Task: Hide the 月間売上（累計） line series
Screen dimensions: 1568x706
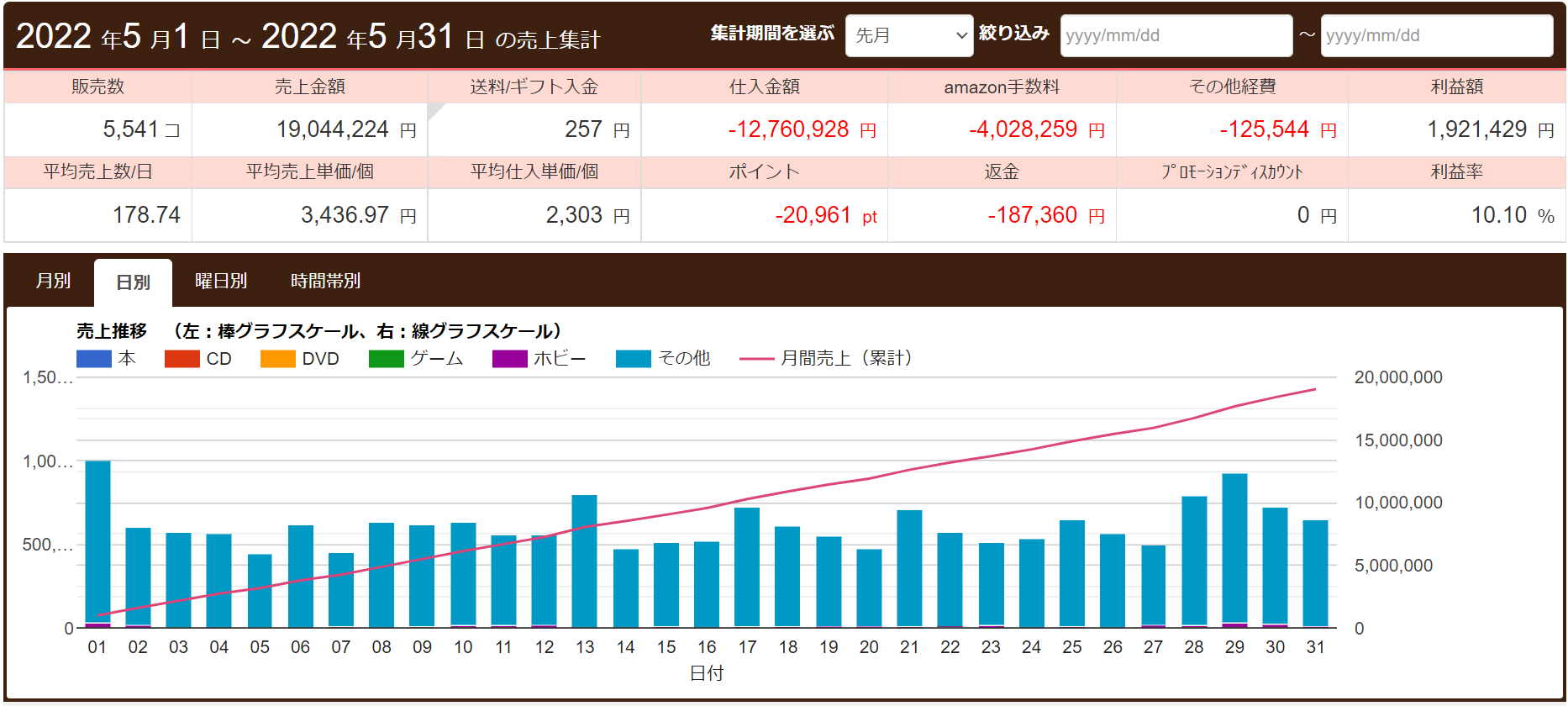Action: pos(756,359)
